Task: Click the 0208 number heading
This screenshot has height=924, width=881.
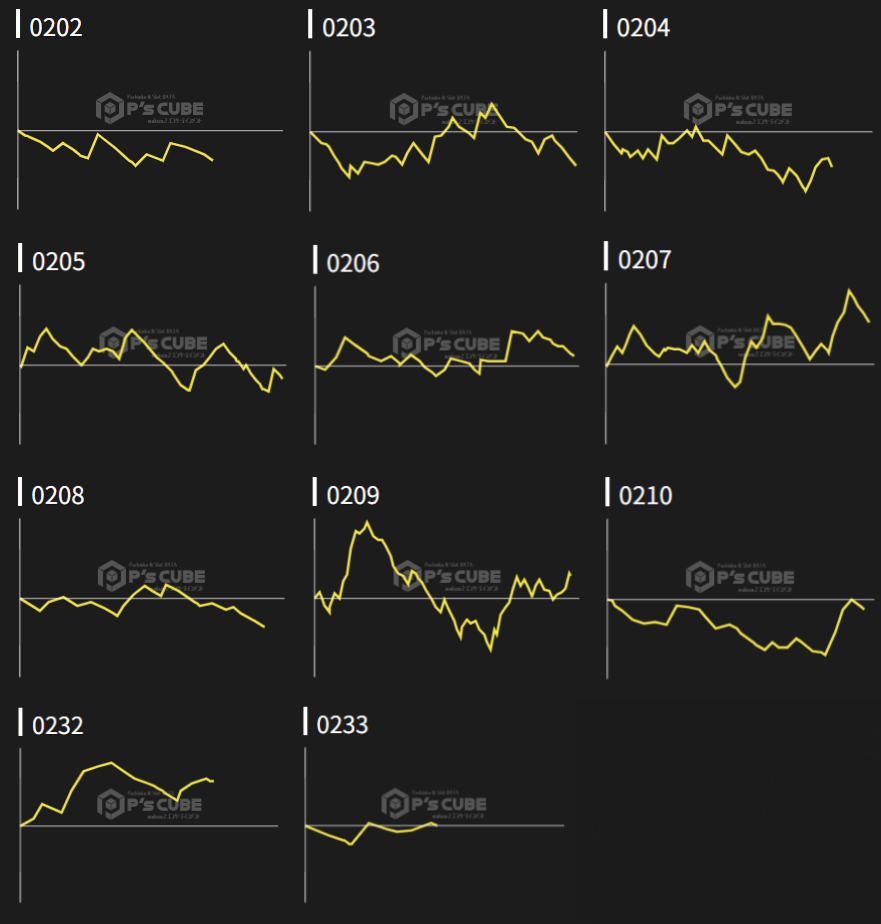Action: point(58,496)
